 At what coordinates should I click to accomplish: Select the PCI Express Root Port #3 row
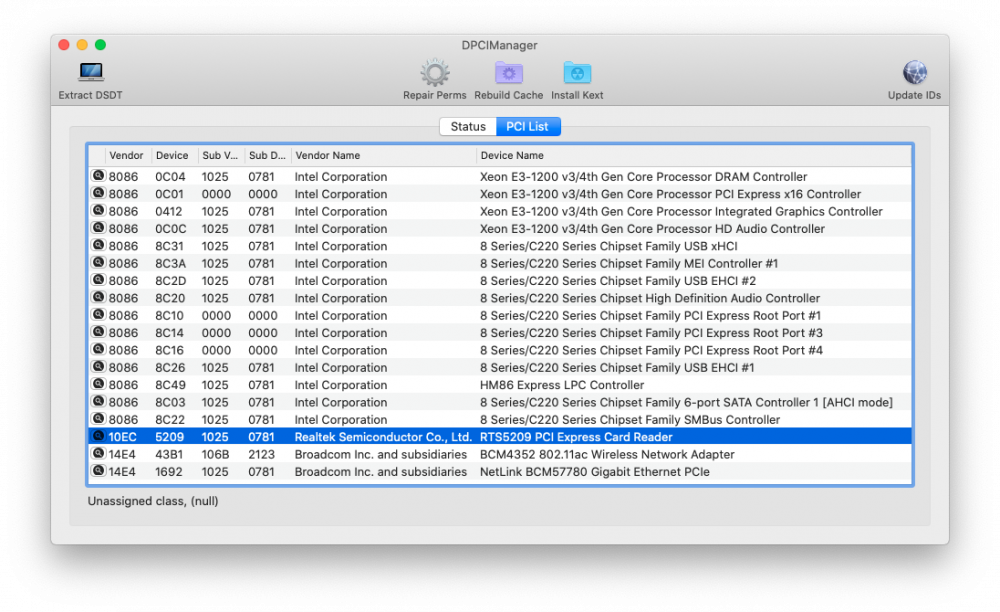click(500, 333)
